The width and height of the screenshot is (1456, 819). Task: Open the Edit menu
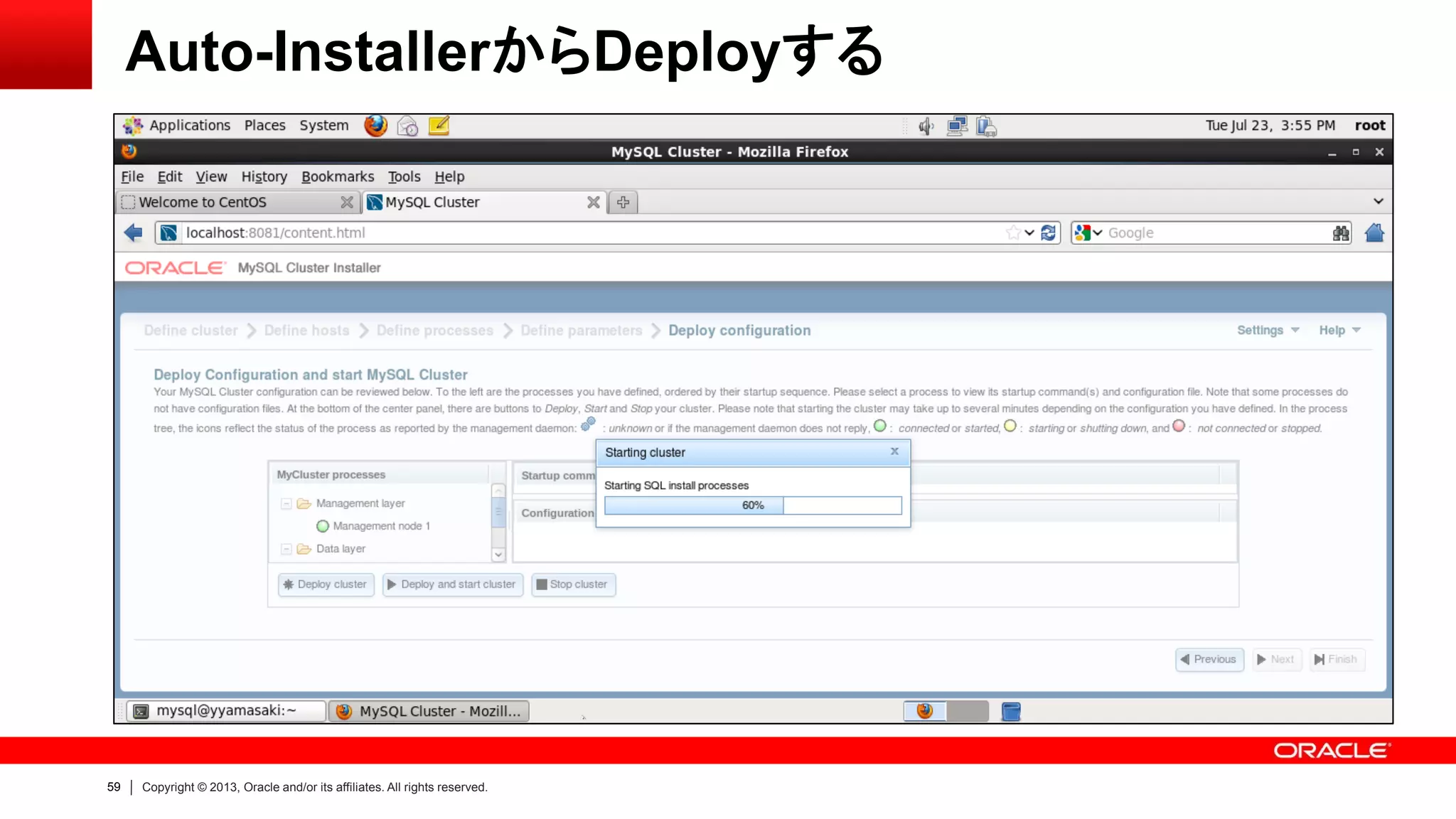point(170,176)
